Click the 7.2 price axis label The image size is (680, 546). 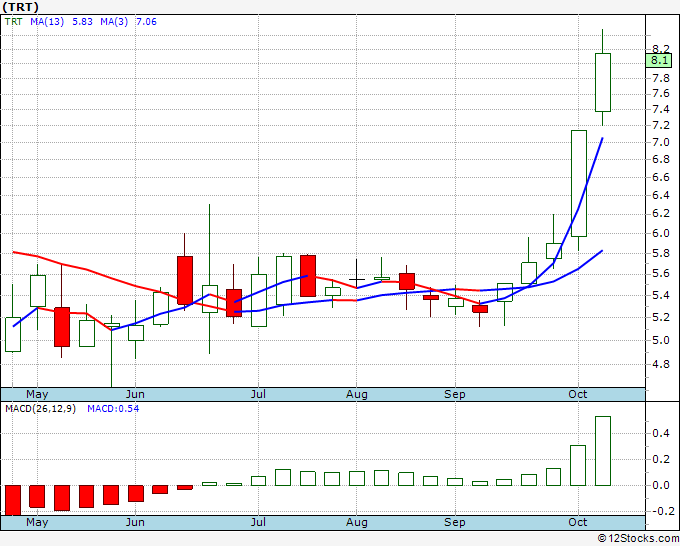(660, 125)
